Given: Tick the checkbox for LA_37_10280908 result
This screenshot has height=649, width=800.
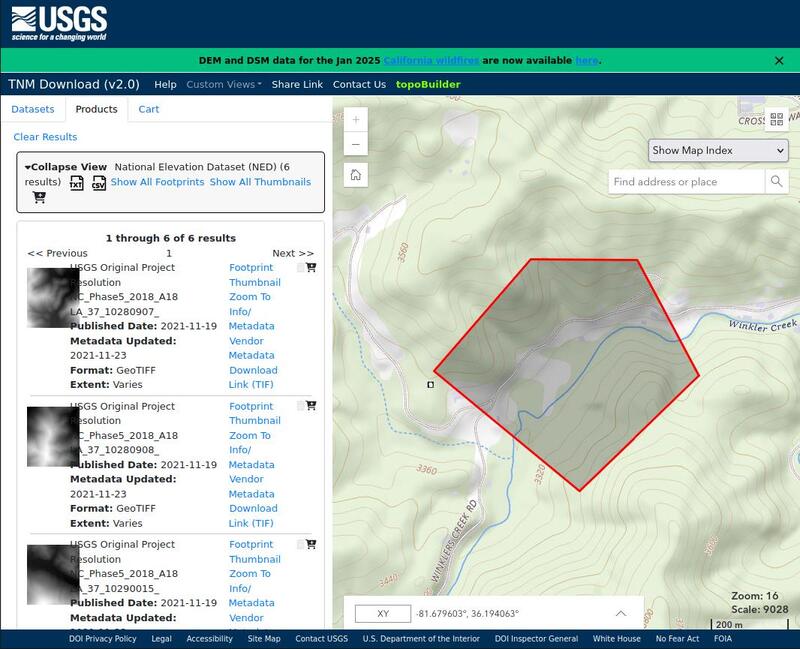Looking at the screenshot, I should coord(301,406).
